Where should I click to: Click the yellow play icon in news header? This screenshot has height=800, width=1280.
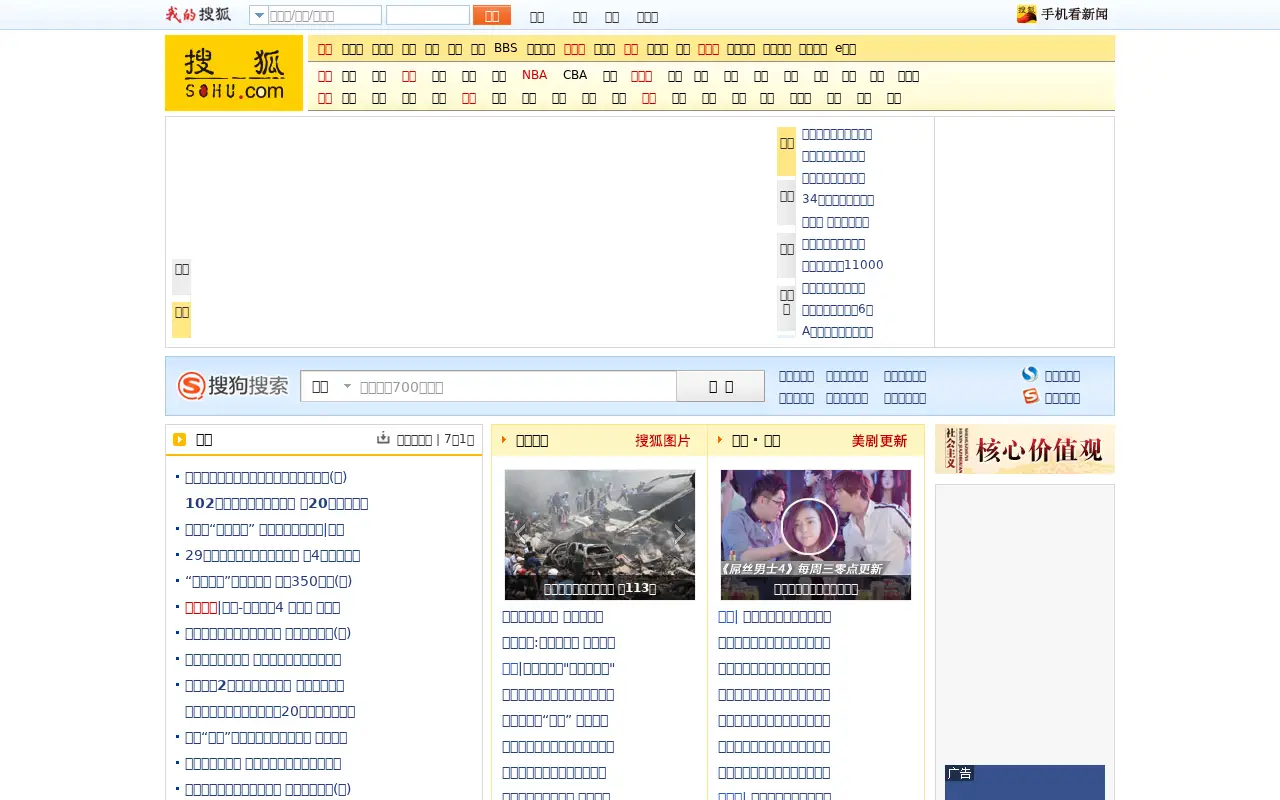(180, 439)
